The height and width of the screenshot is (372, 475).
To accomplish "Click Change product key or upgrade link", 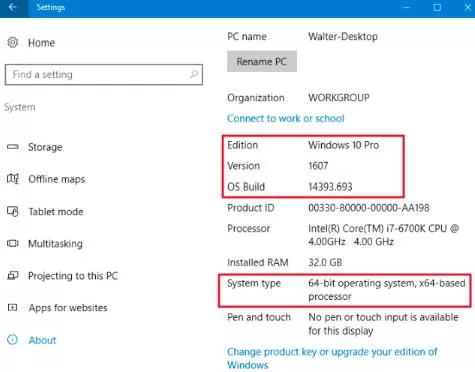I will pyautogui.click(x=332, y=358).
